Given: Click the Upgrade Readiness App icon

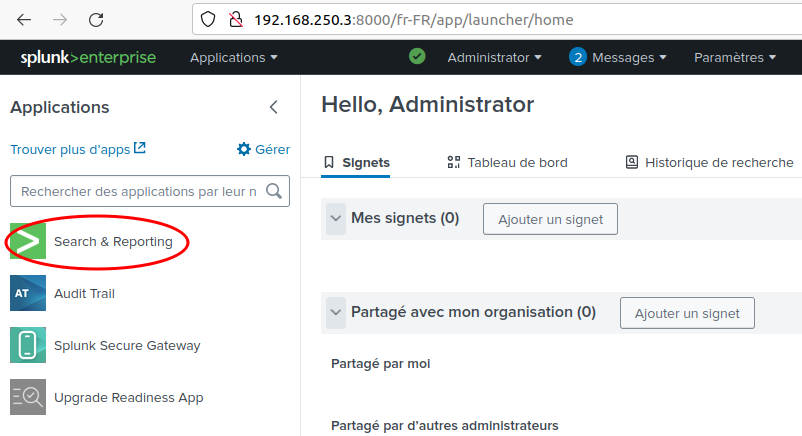Looking at the screenshot, I should click(x=28, y=397).
